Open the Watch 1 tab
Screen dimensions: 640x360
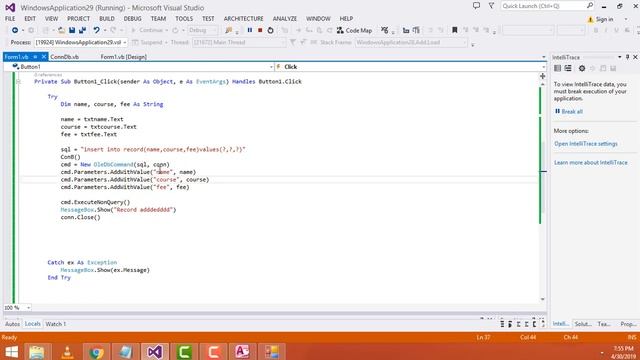click(x=56, y=324)
